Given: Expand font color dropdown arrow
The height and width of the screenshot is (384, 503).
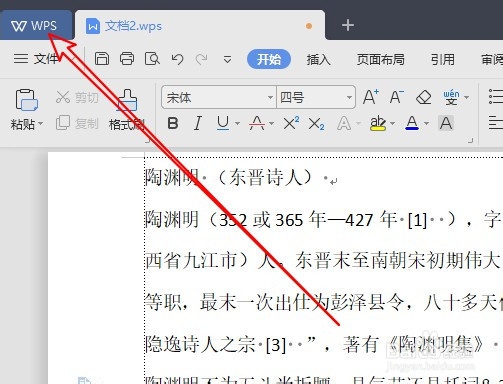Looking at the screenshot, I should tap(426, 124).
